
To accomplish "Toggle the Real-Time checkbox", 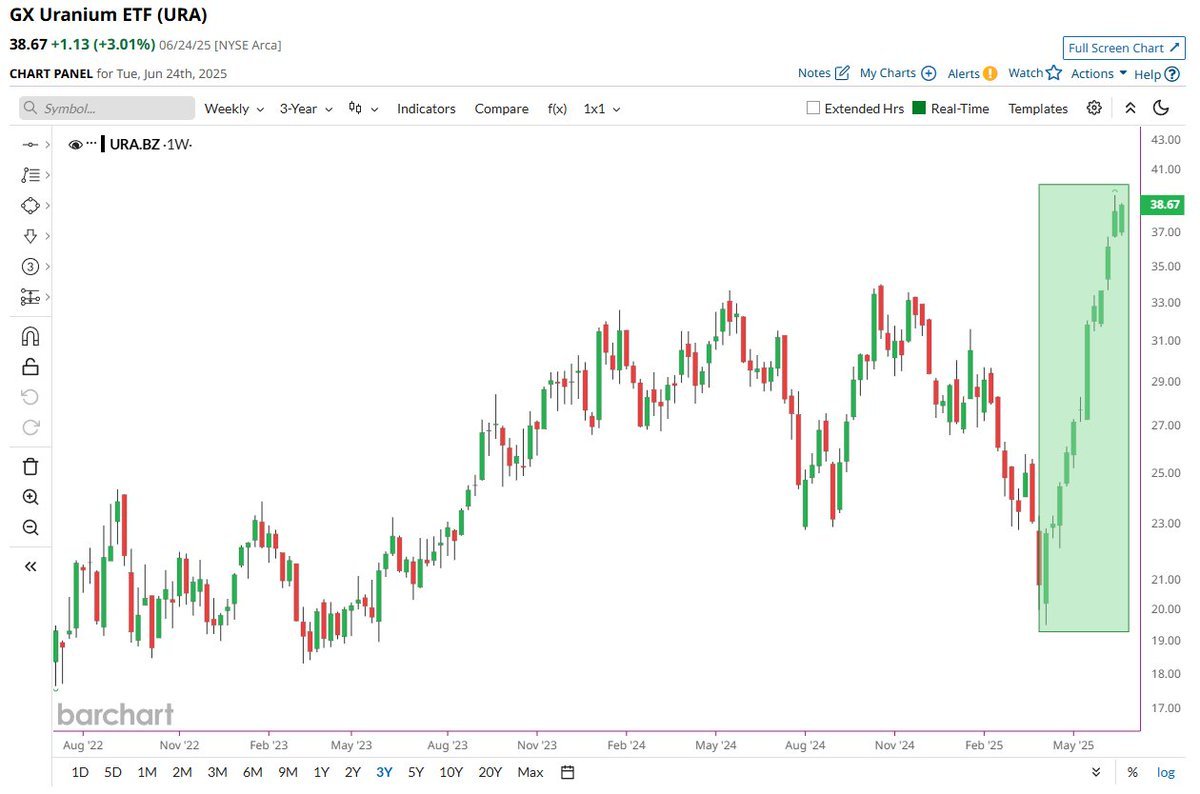I will point(919,108).
